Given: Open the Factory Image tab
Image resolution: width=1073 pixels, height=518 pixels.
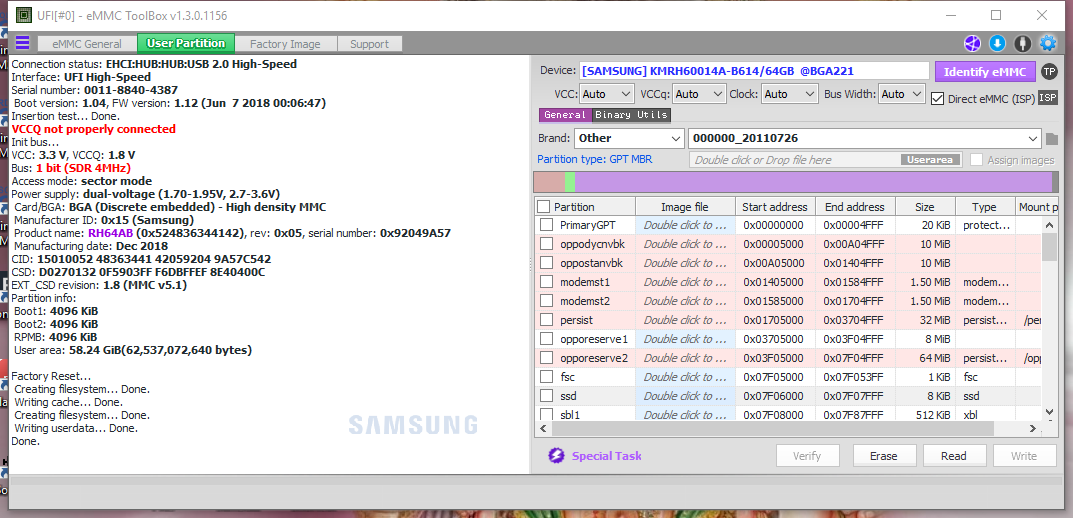Looking at the screenshot, I should [x=285, y=44].
